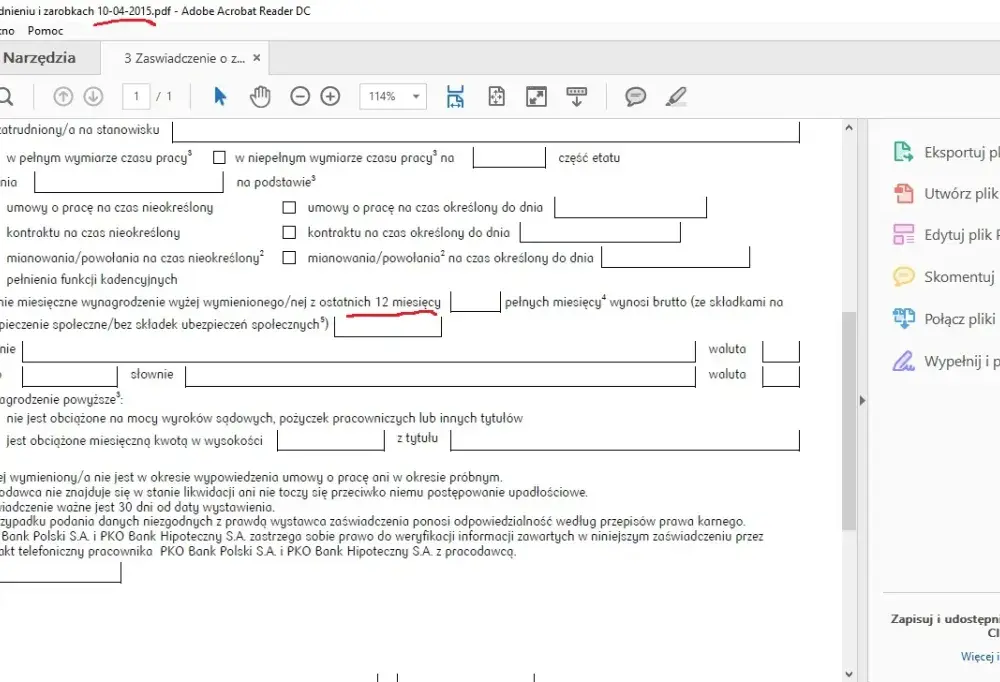Image resolution: width=1000 pixels, height=682 pixels.
Task: Check 'umowy o pracę na czas określony' box
Action: (x=289, y=207)
